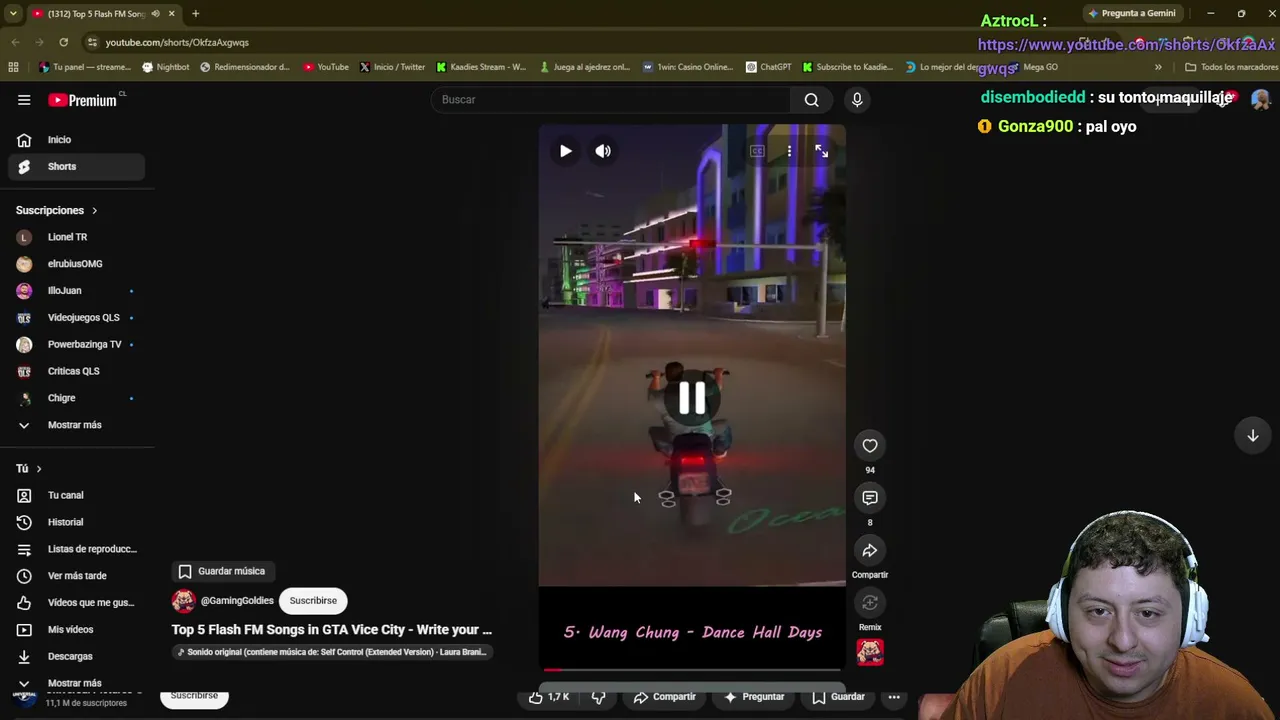Open a new browser tab
This screenshot has width=1280, height=720.
pyautogui.click(x=196, y=14)
